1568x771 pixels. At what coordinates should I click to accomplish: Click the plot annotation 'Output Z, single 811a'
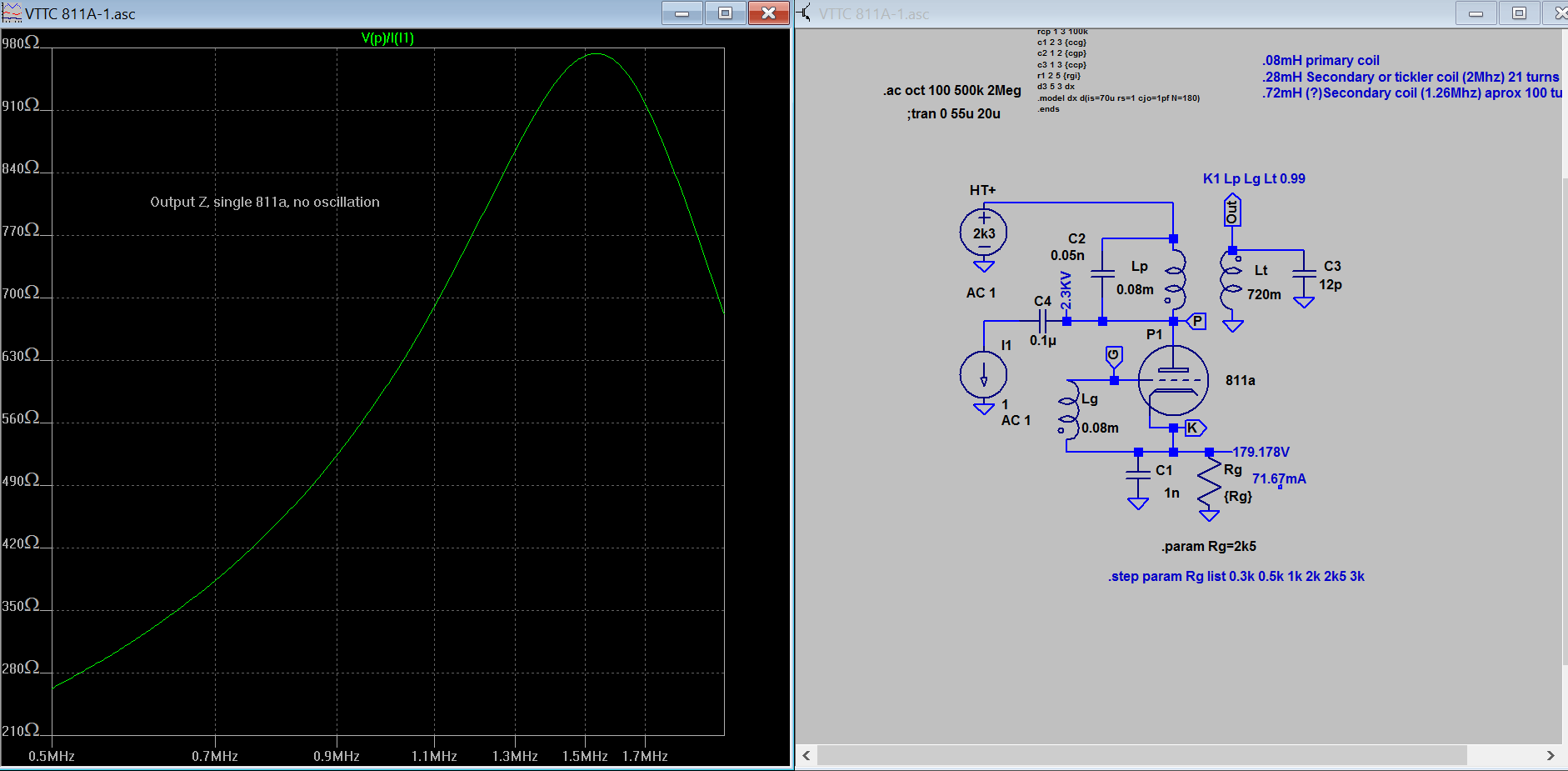coord(265,202)
